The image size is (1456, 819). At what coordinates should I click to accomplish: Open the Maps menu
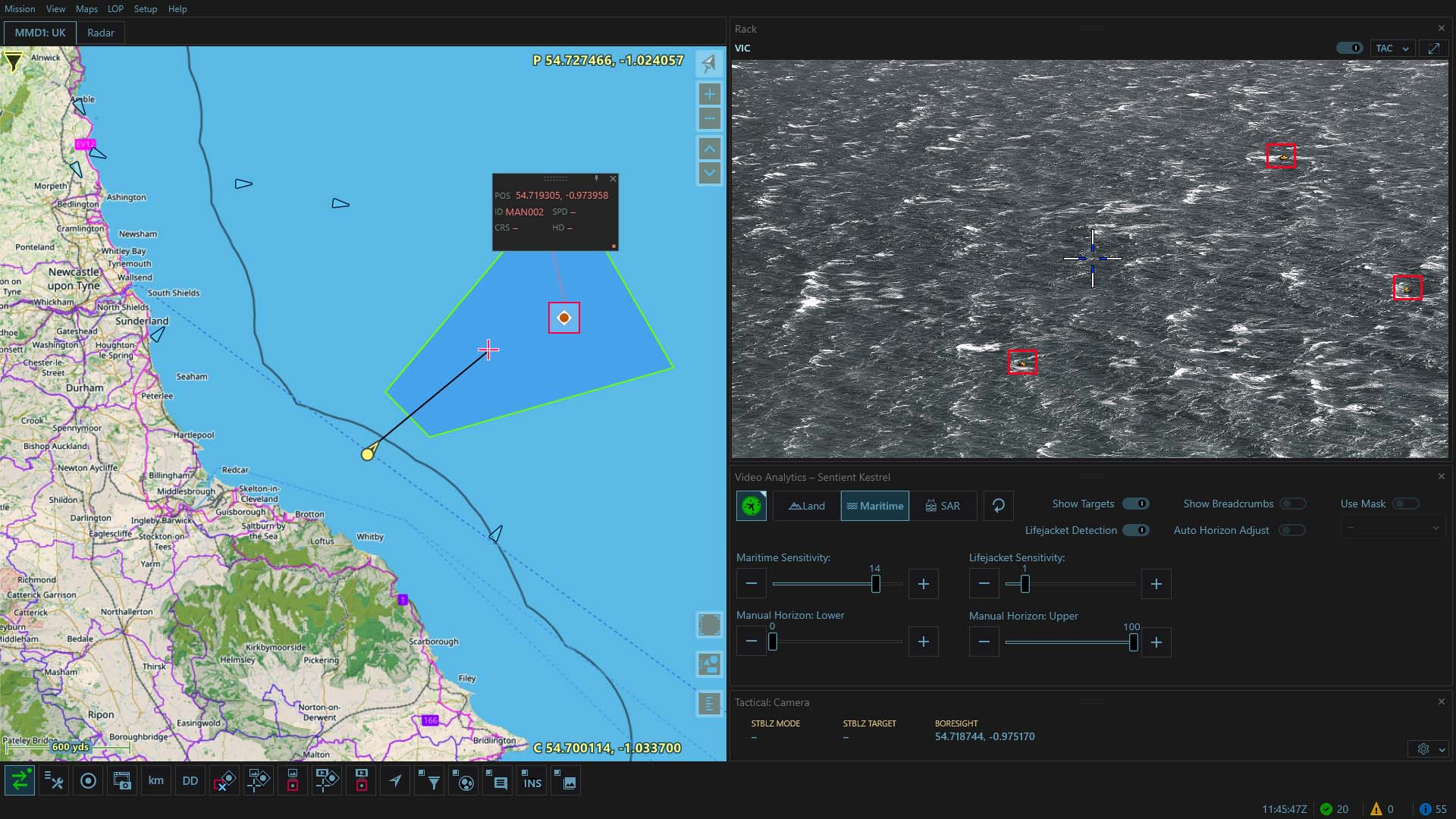(x=86, y=9)
